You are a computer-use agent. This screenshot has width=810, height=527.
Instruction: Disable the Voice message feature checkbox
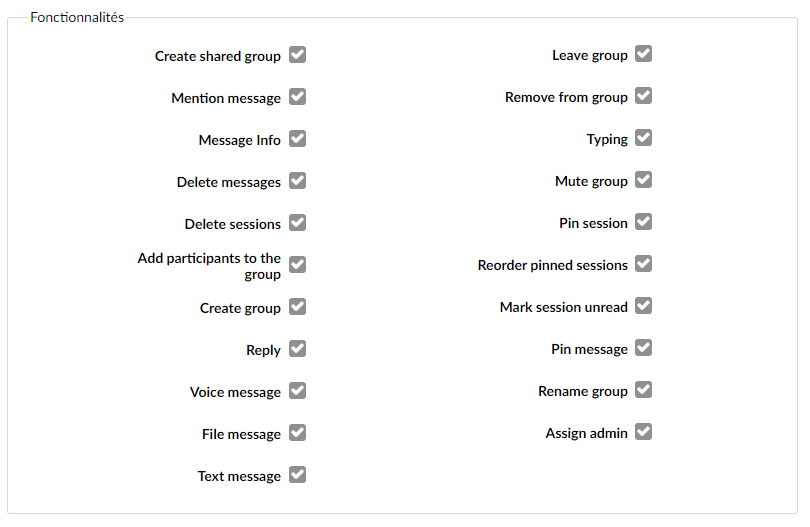[x=298, y=391]
